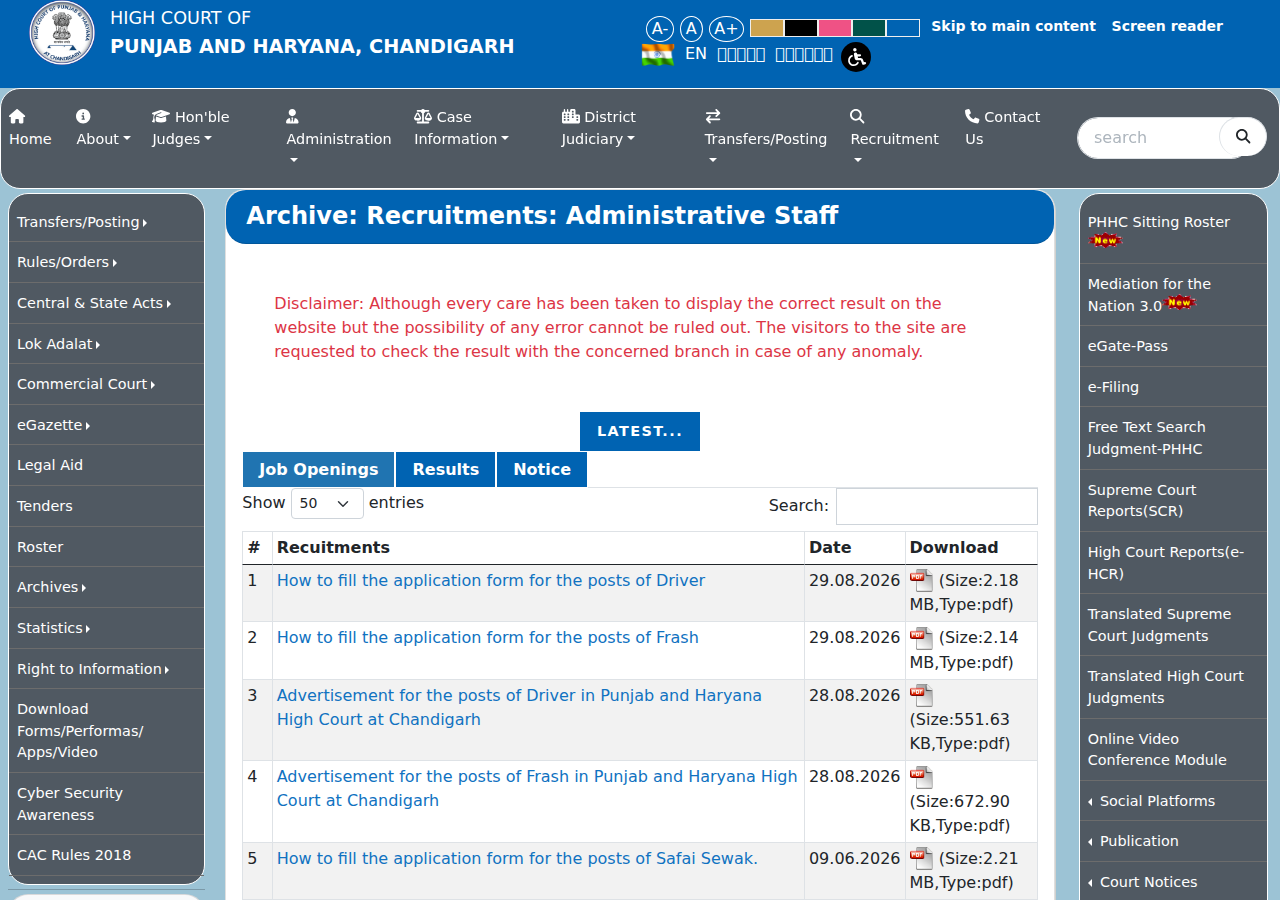Open Advertisement for posts of Driver link

519,707
